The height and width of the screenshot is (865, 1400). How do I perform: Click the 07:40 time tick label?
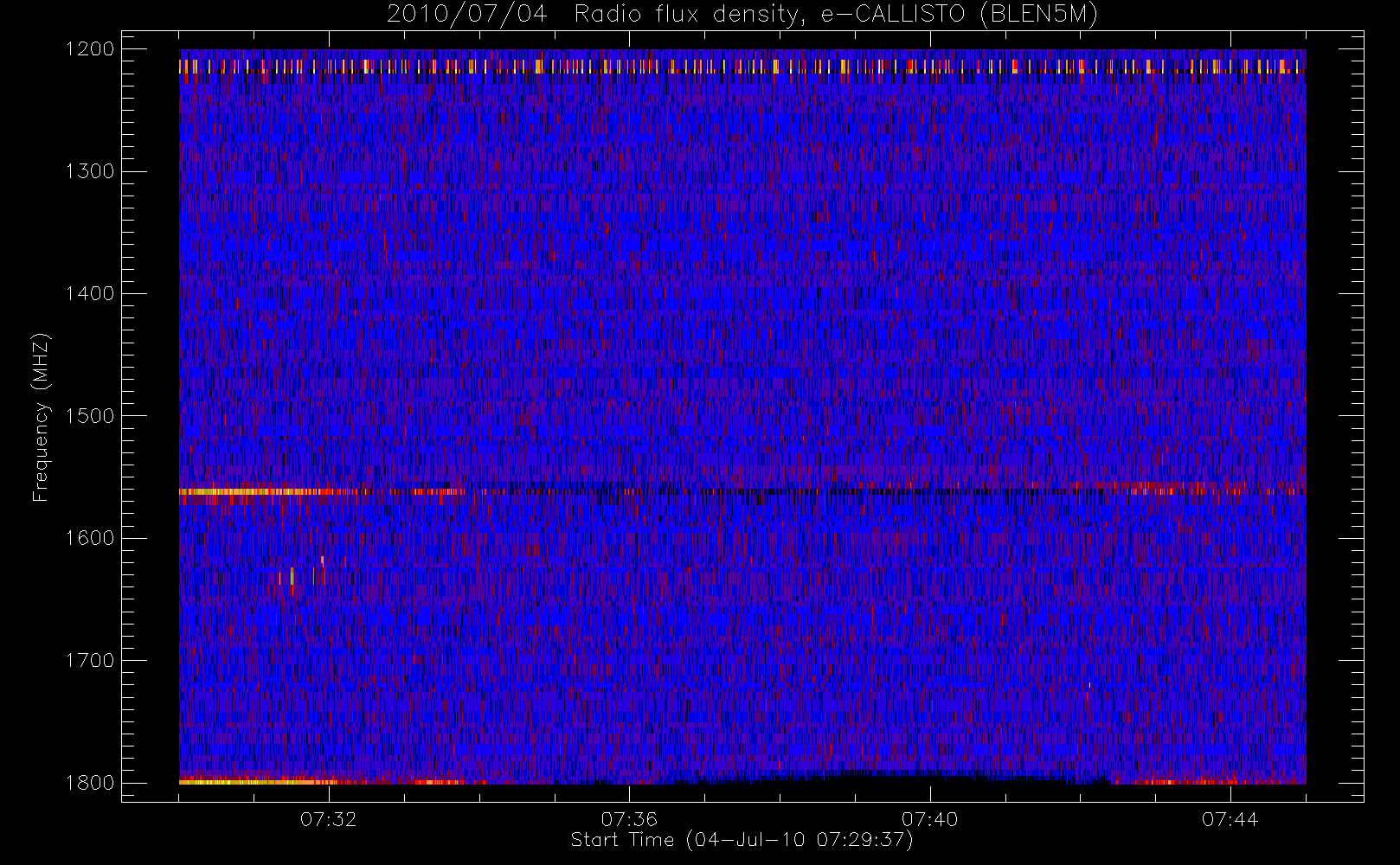click(x=930, y=819)
